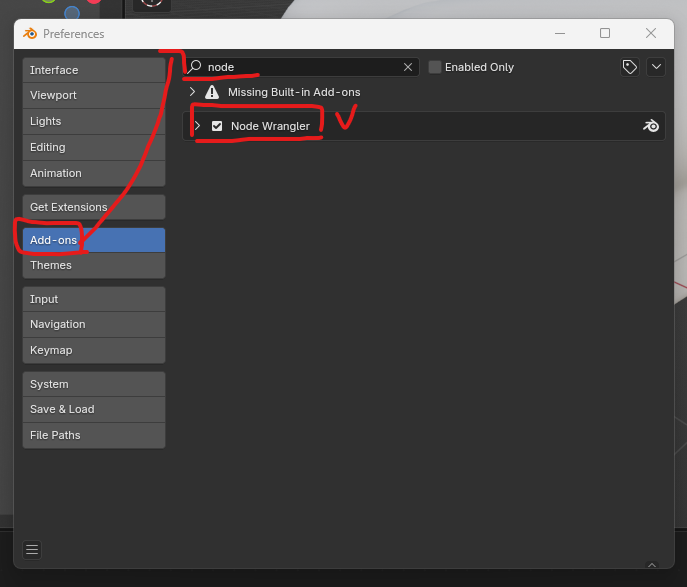
Task: Click the Enabled Only label text
Action: 479,67
